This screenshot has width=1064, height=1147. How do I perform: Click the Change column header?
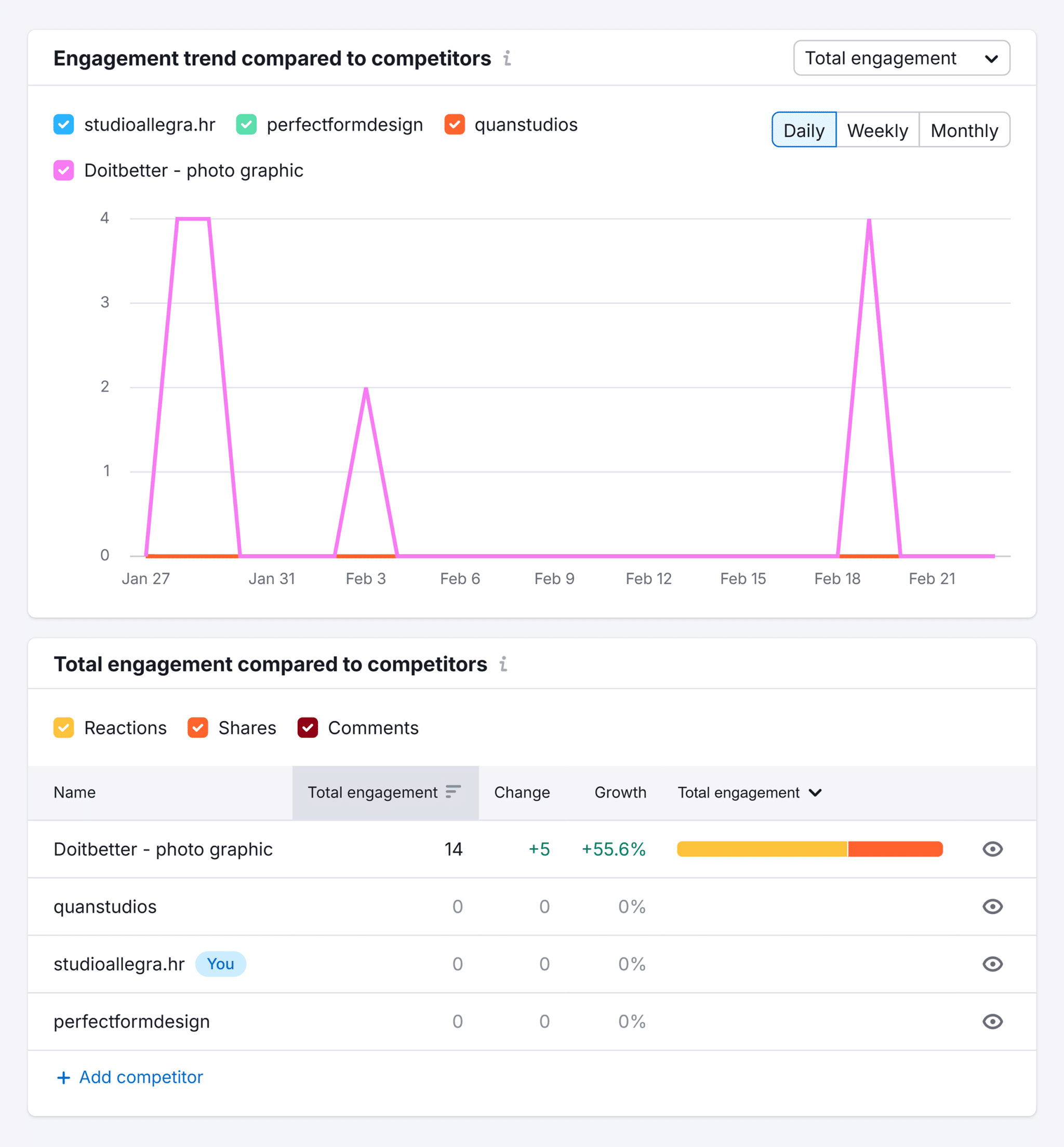pyautogui.click(x=522, y=792)
